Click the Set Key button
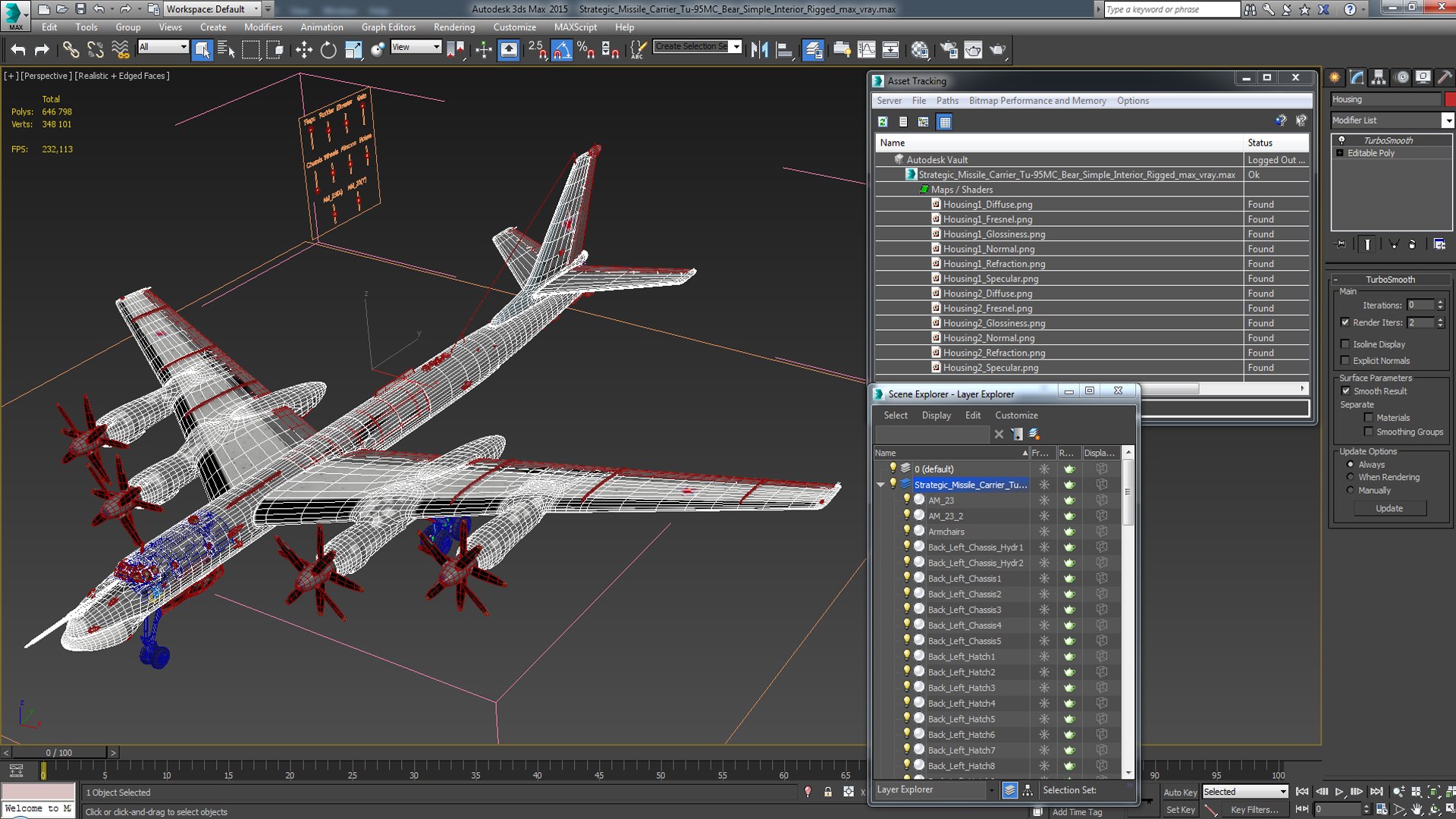The image size is (1456, 819). pos(1180,810)
